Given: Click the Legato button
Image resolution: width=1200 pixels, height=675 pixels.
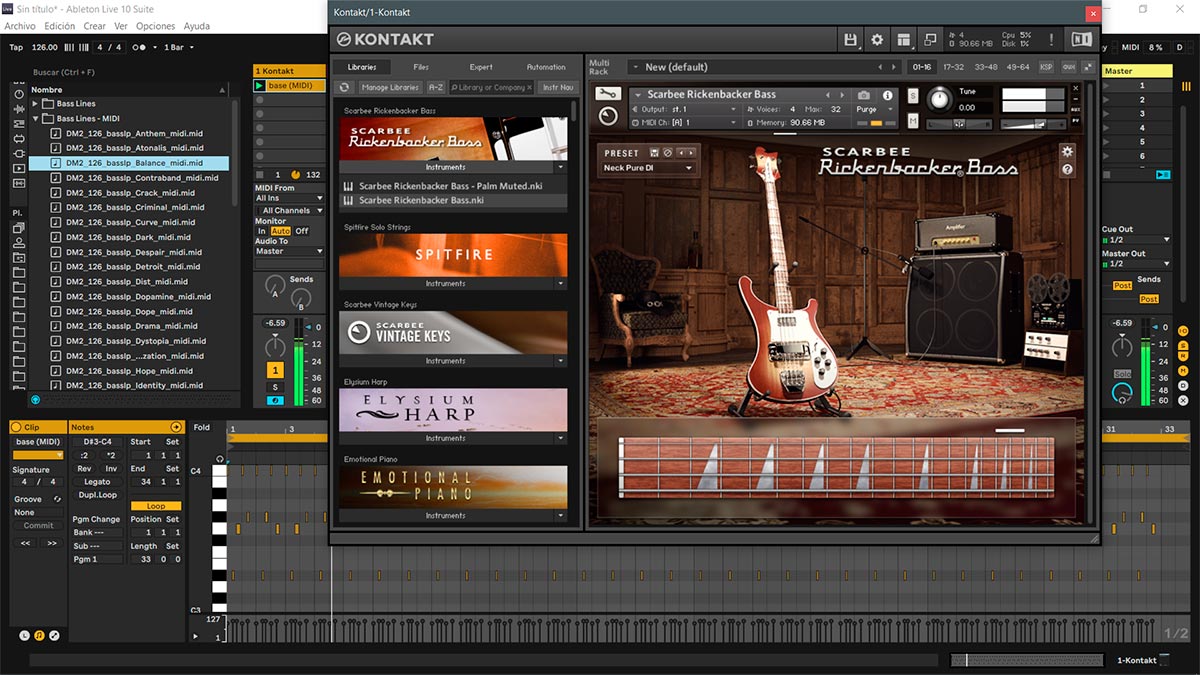Looking at the screenshot, I should (x=97, y=482).
